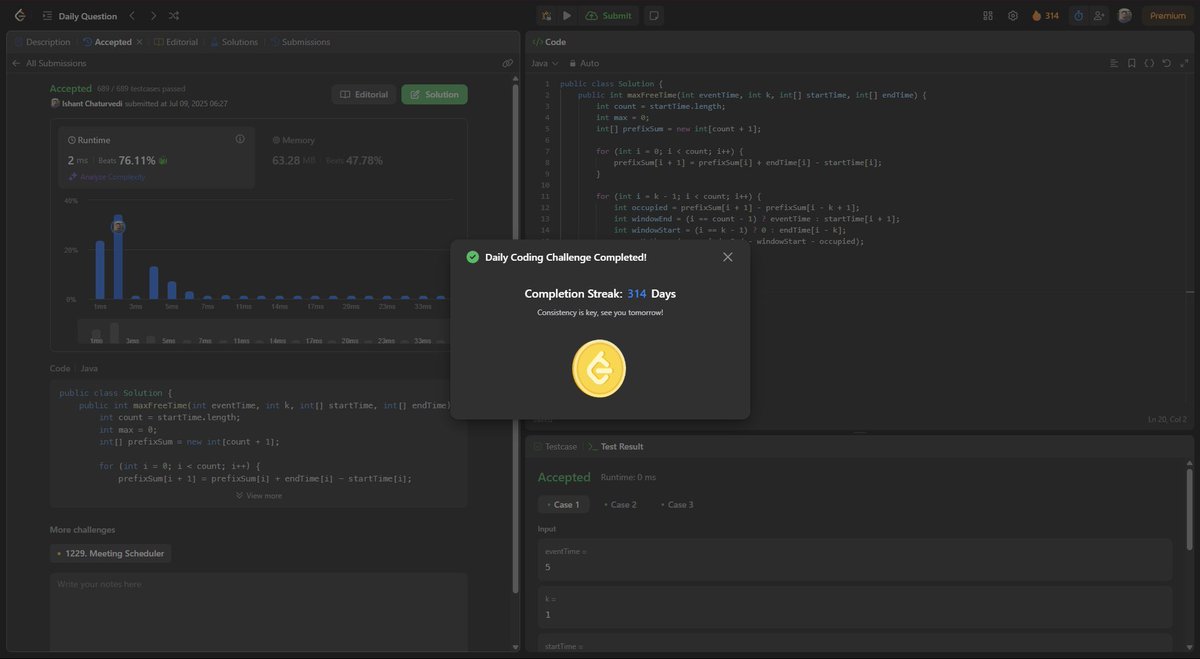This screenshot has height=659, width=1200.
Task: Reset code with the undo arrow icon
Action: (1167, 63)
